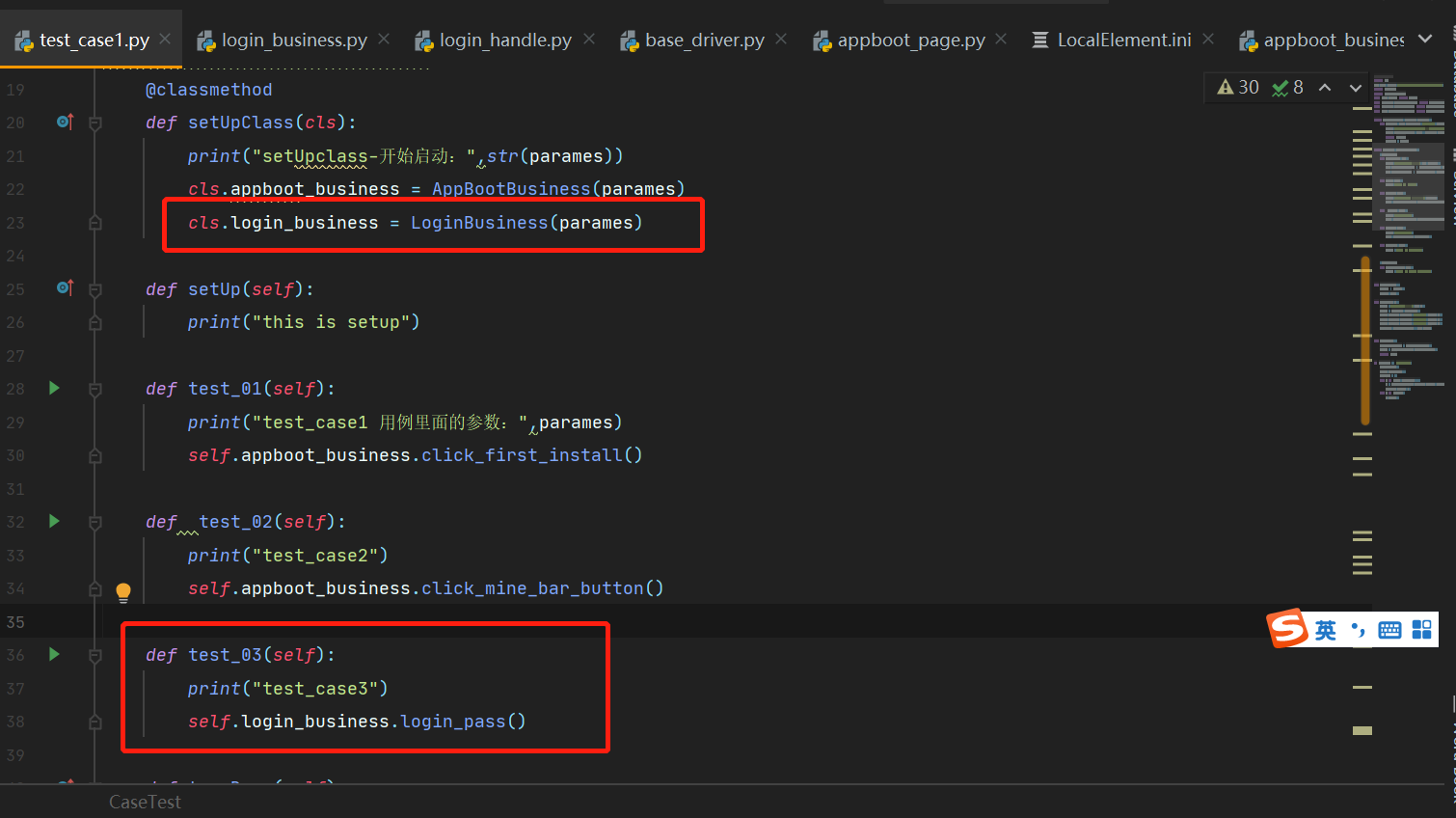The height and width of the screenshot is (818, 1456).
Task: Collapse the setUp method fold
Action: pyautogui.click(x=95, y=289)
